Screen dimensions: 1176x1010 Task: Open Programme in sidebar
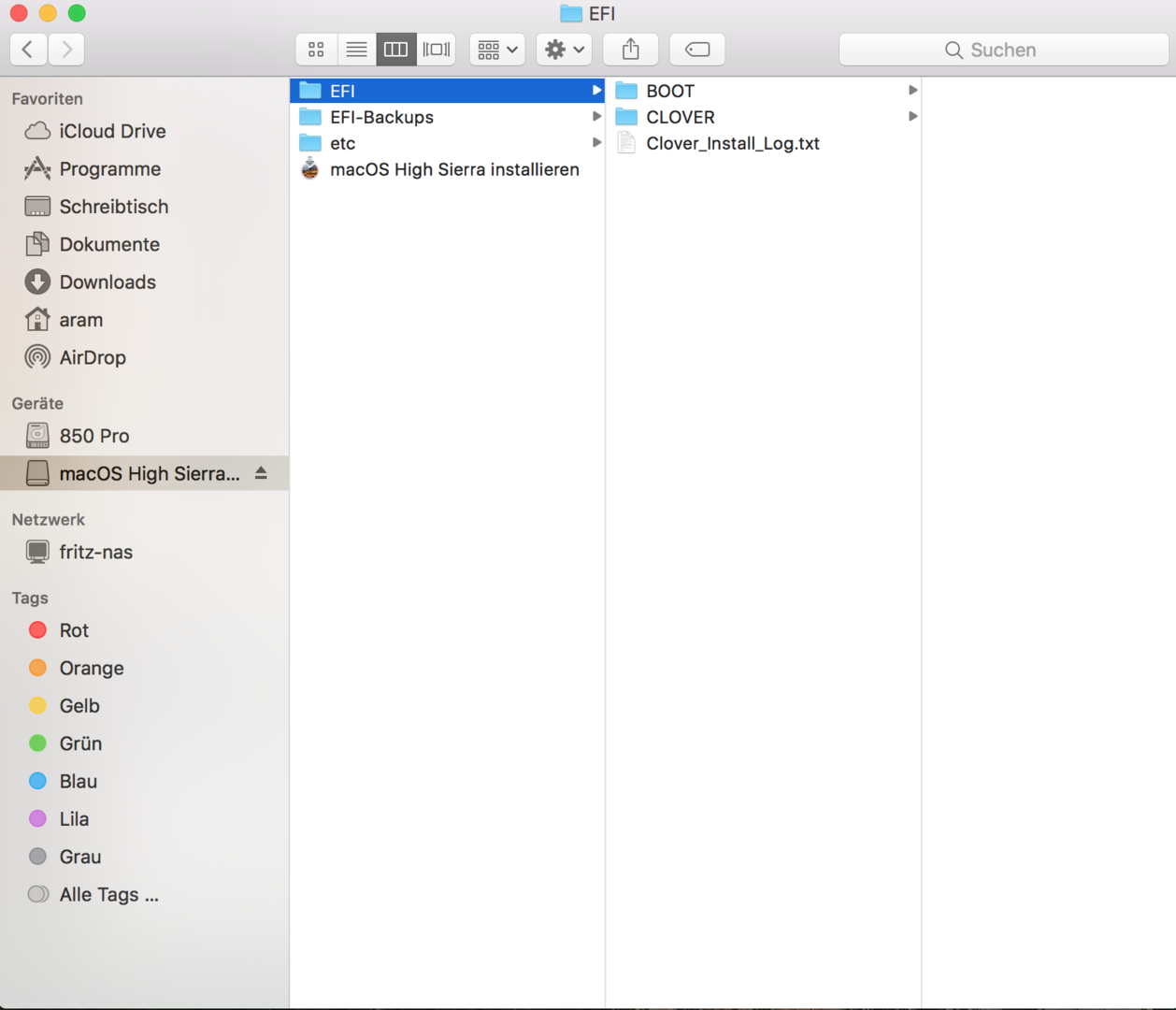[144, 169]
